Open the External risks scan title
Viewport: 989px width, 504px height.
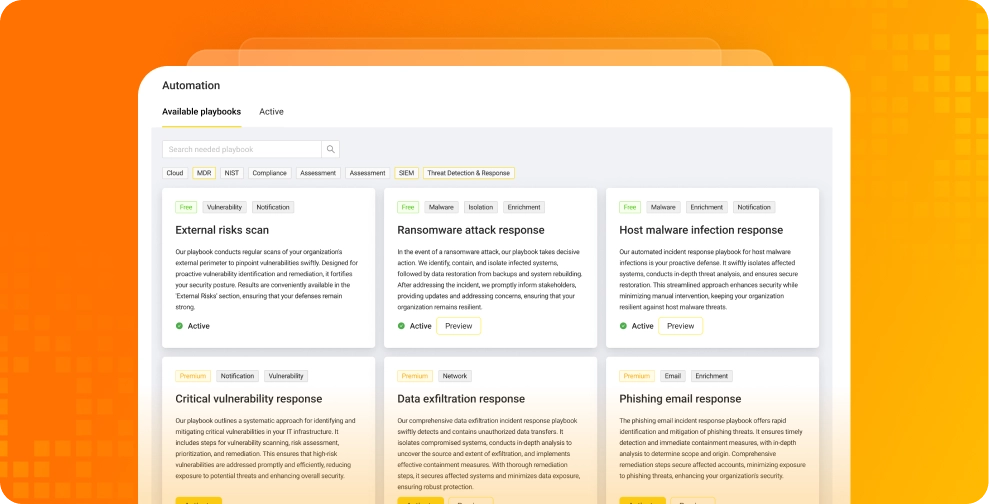222,230
